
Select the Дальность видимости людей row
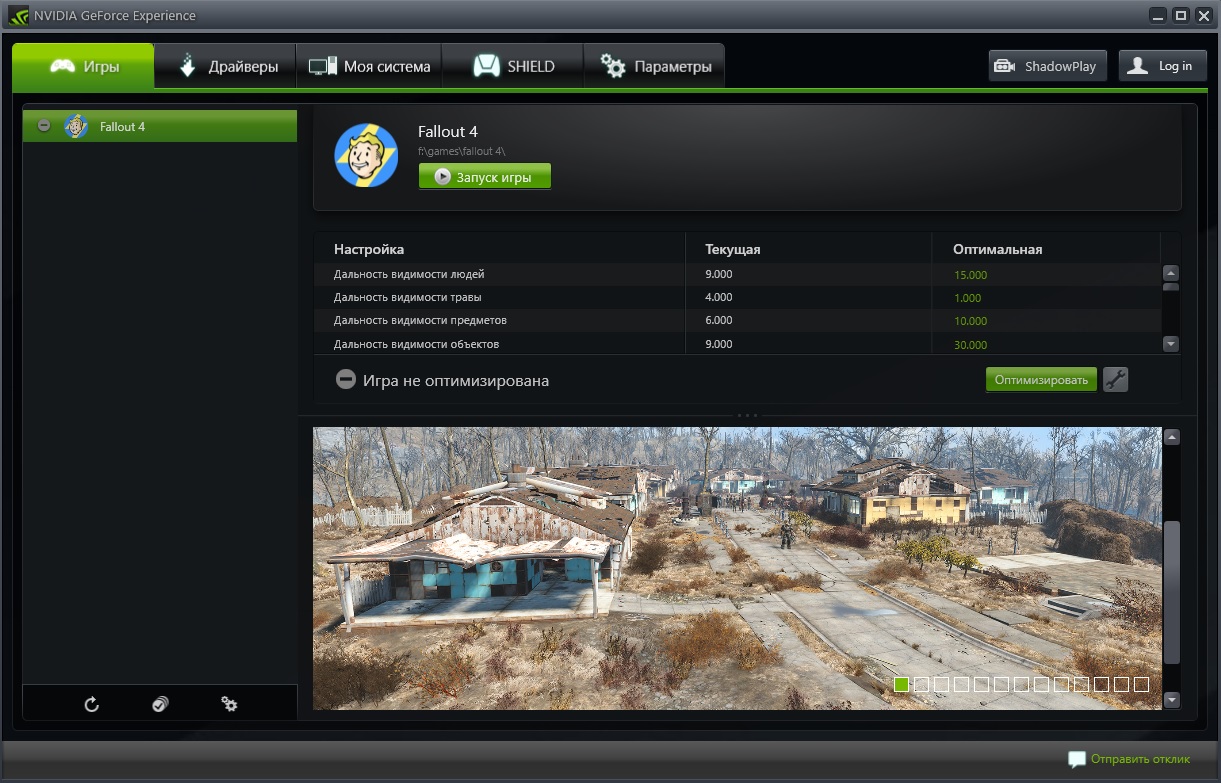coord(737,274)
